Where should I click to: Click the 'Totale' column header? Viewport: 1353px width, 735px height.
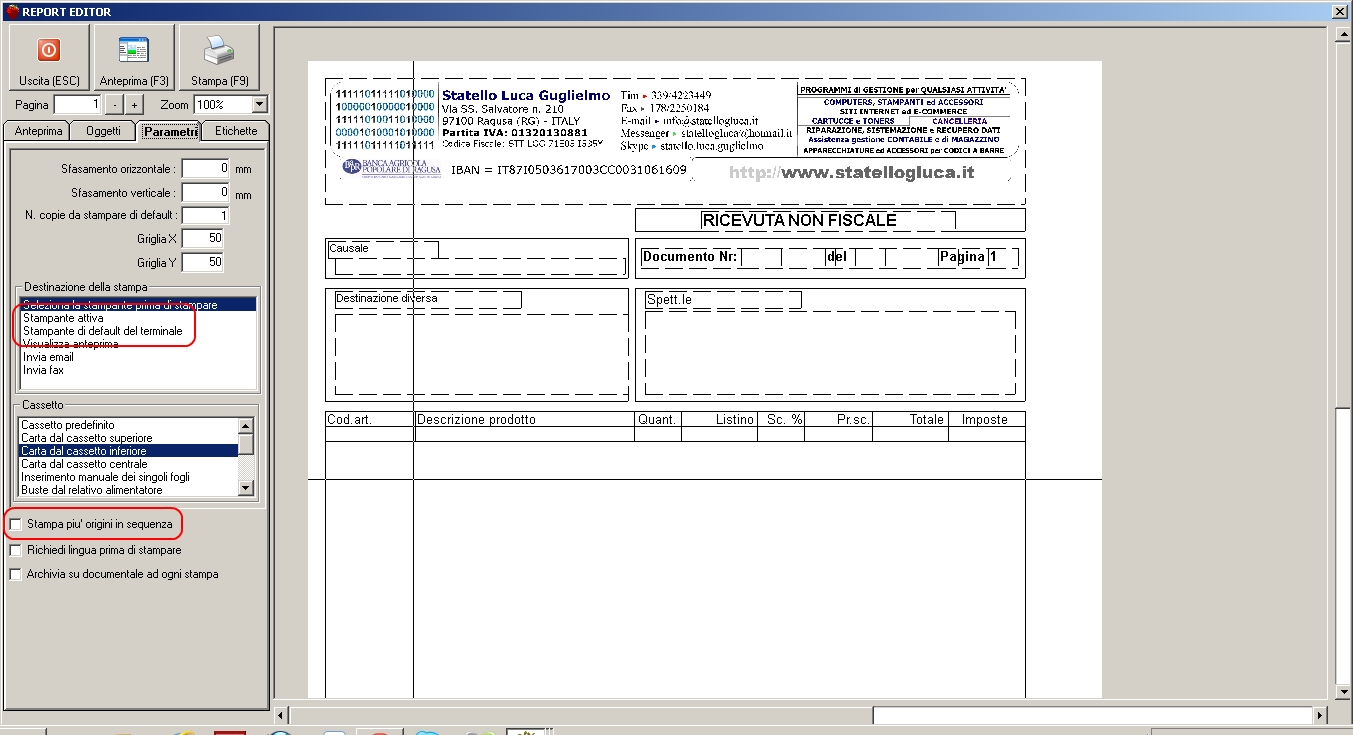click(x=926, y=420)
